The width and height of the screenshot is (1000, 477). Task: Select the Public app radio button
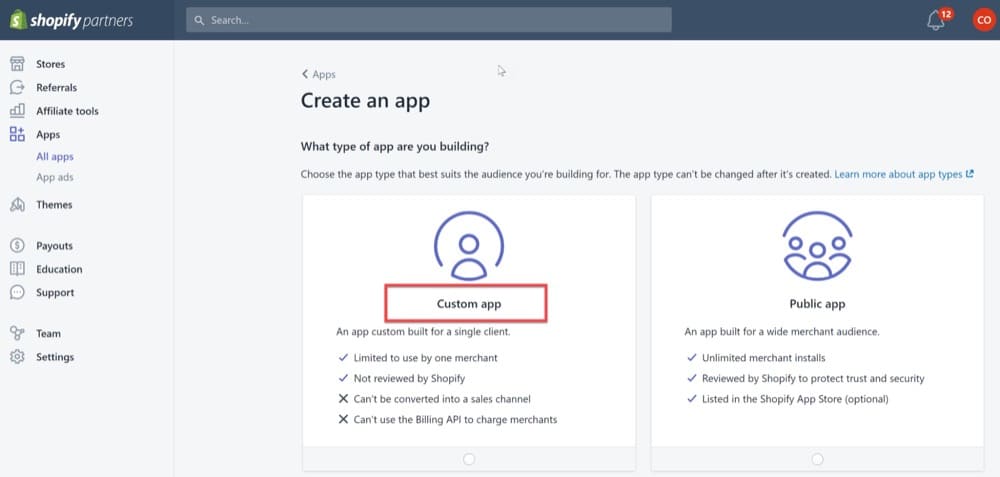coord(817,459)
